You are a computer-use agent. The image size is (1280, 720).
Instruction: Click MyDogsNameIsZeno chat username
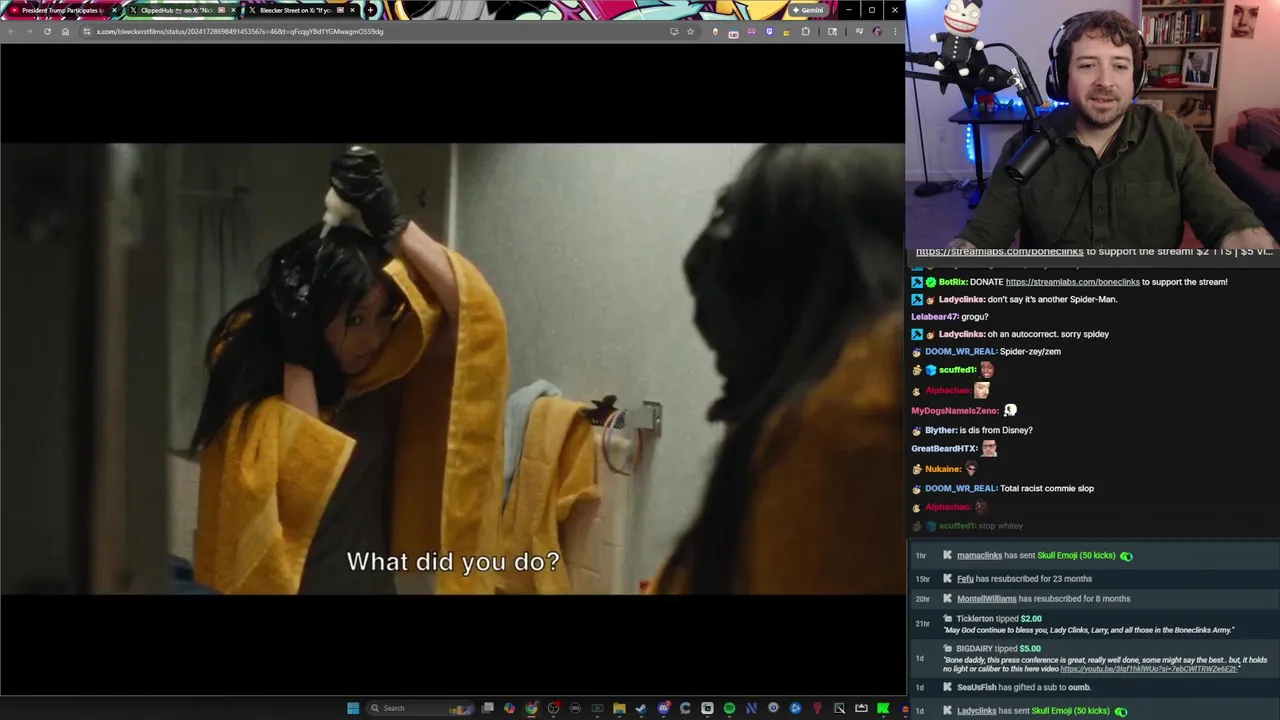pyautogui.click(x=955, y=411)
